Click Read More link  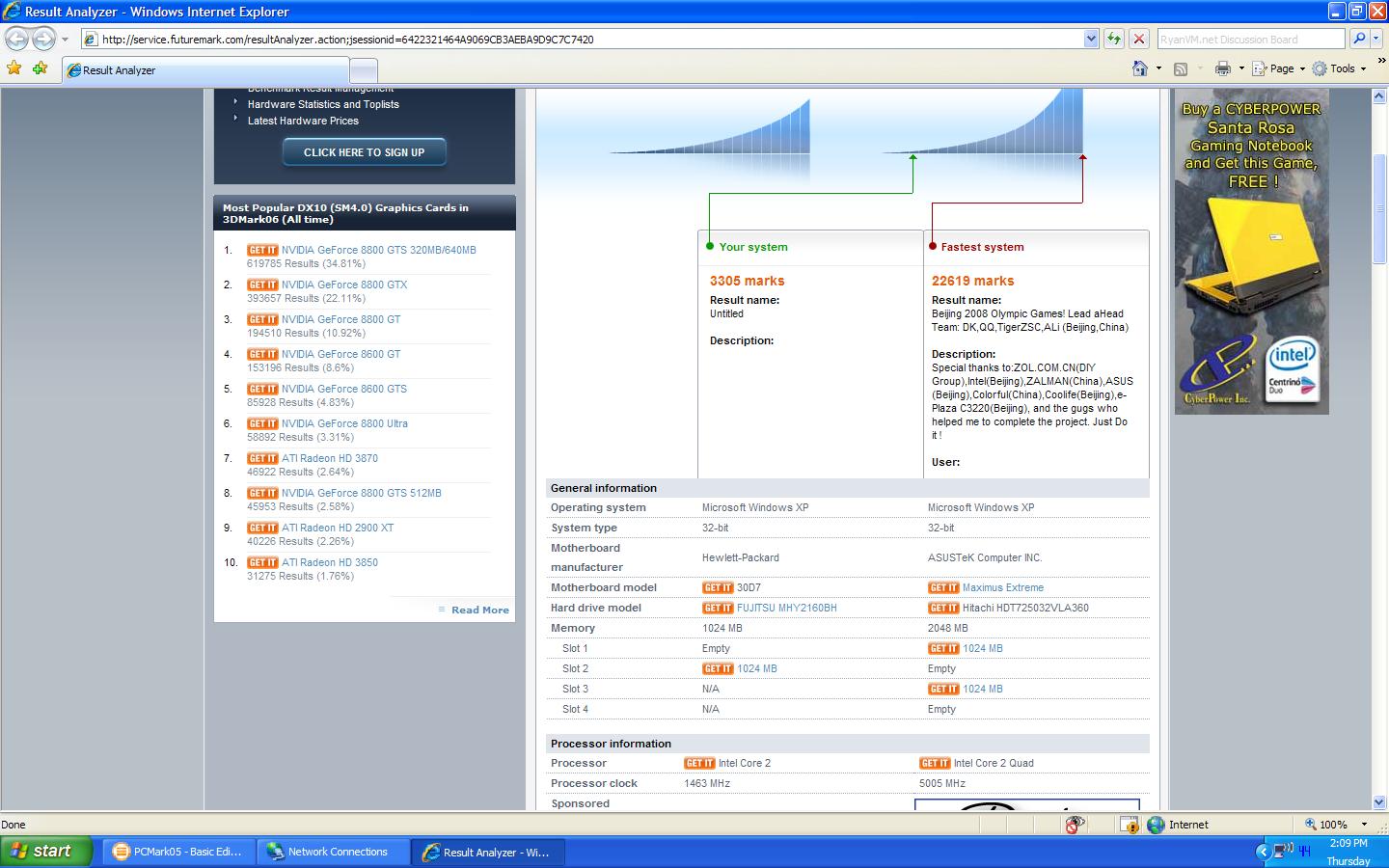pyautogui.click(x=479, y=610)
